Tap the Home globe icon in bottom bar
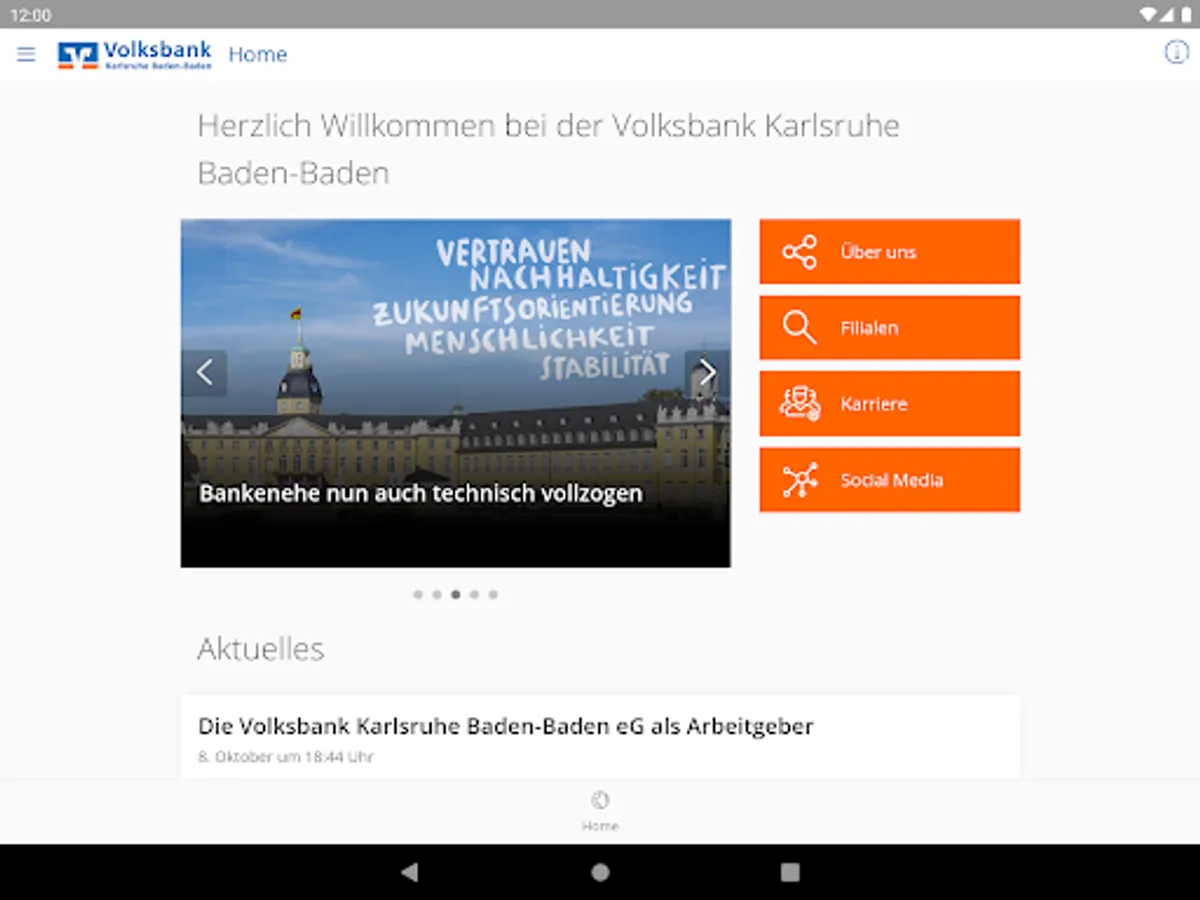Viewport: 1200px width, 900px height. pyautogui.click(x=600, y=800)
